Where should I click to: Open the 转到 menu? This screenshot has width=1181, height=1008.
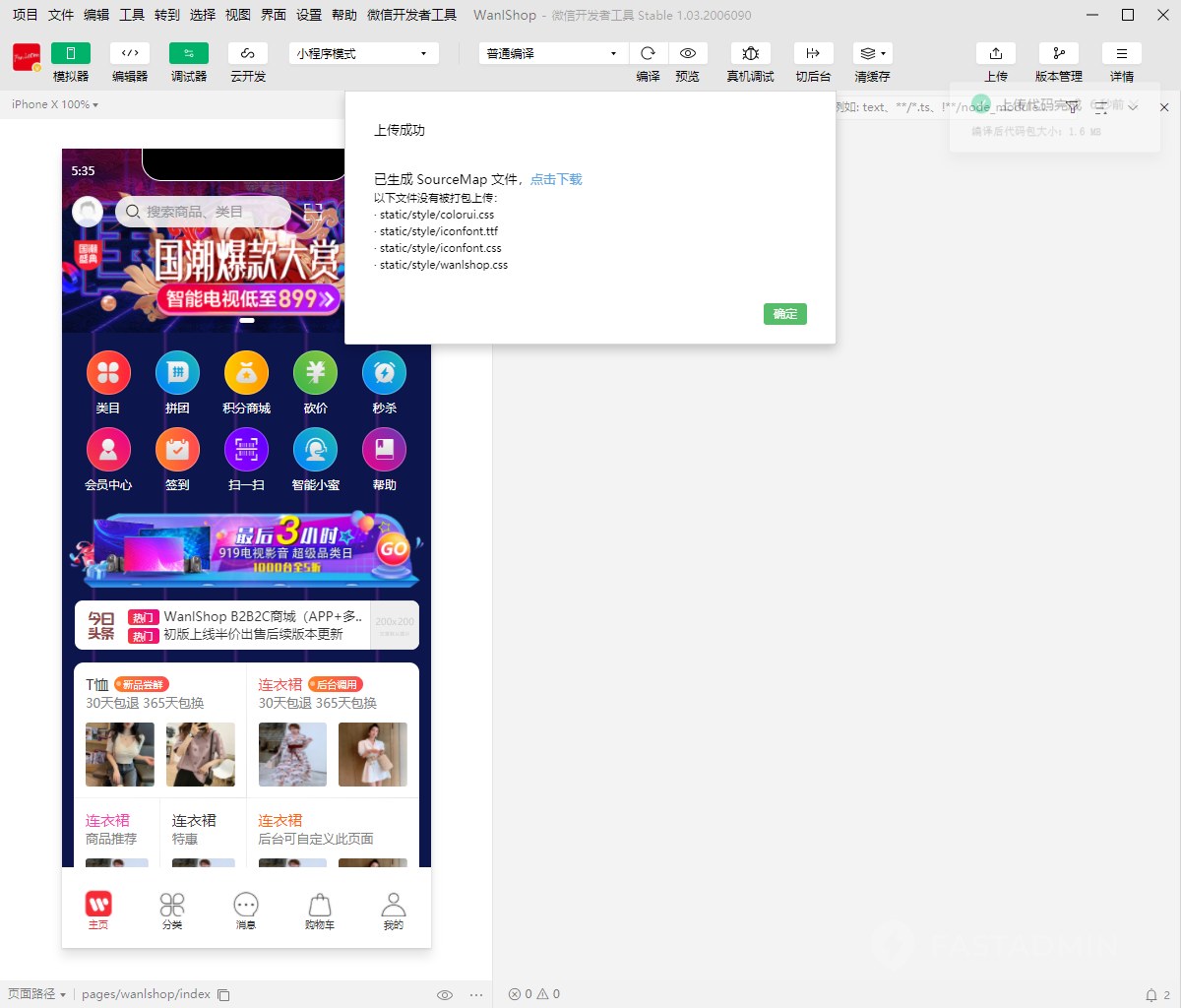(167, 15)
